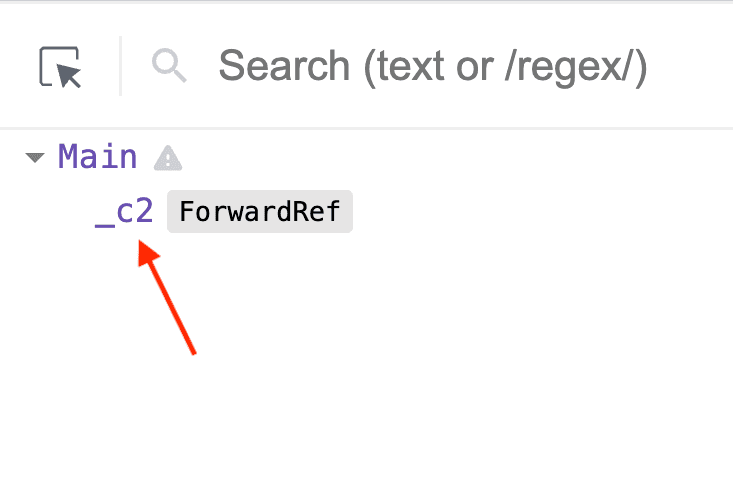Collapse the Main component tree node

click(x=35, y=158)
